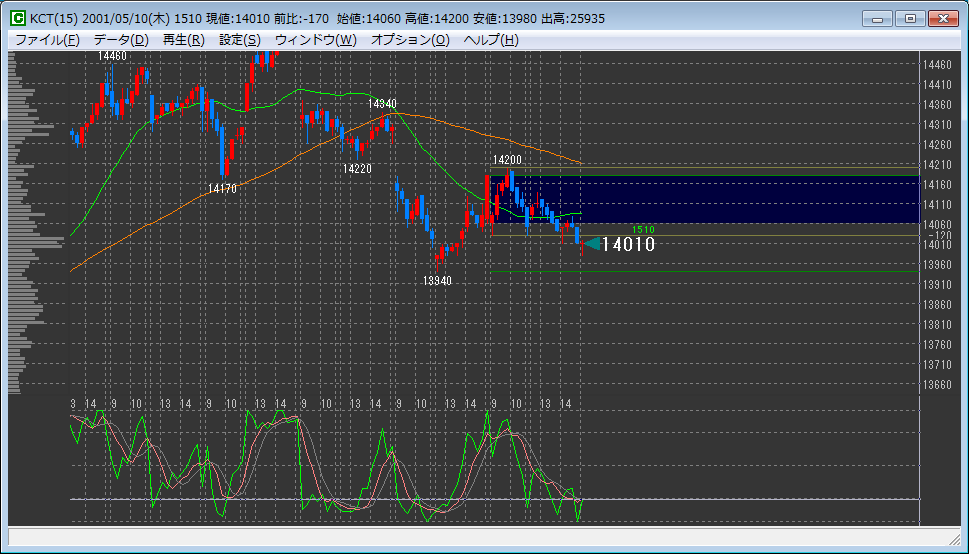The height and width of the screenshot is (554, 969).
Task: Open the ウィンドウ(W) menu
Action: [x=315, y=40]
